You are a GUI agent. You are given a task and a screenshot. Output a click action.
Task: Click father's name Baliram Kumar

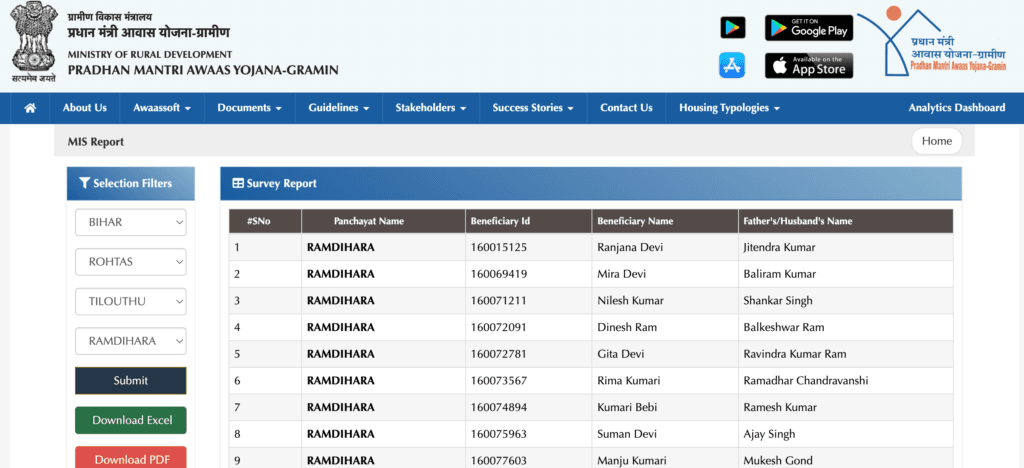[779, 274]
